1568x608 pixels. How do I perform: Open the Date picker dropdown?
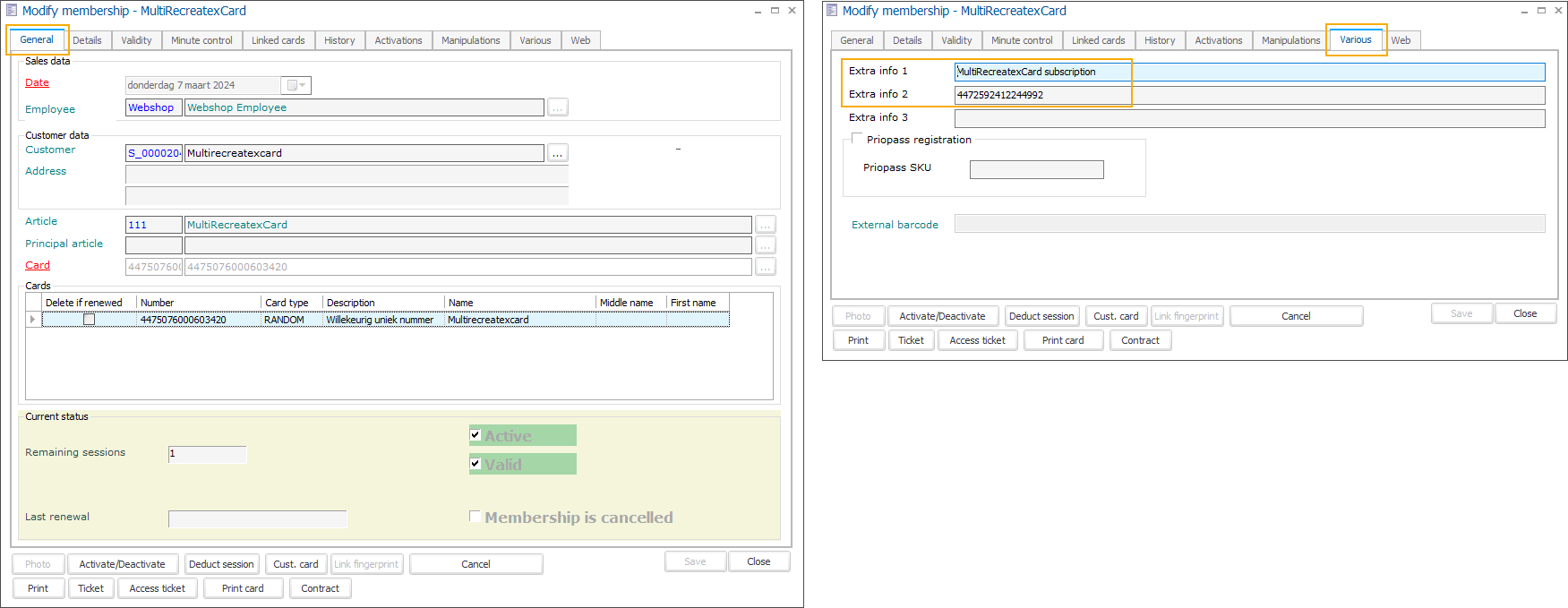pos(296,85)
